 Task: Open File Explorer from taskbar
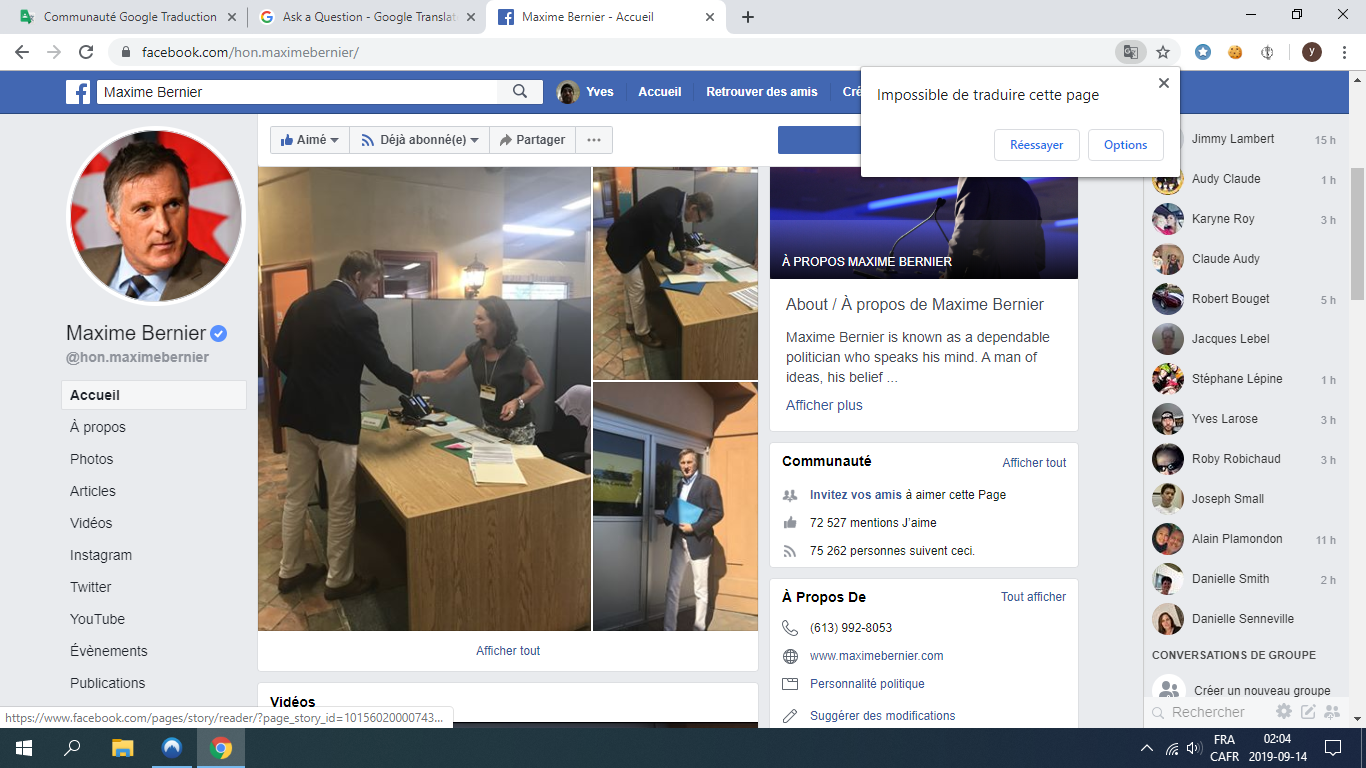122,748
